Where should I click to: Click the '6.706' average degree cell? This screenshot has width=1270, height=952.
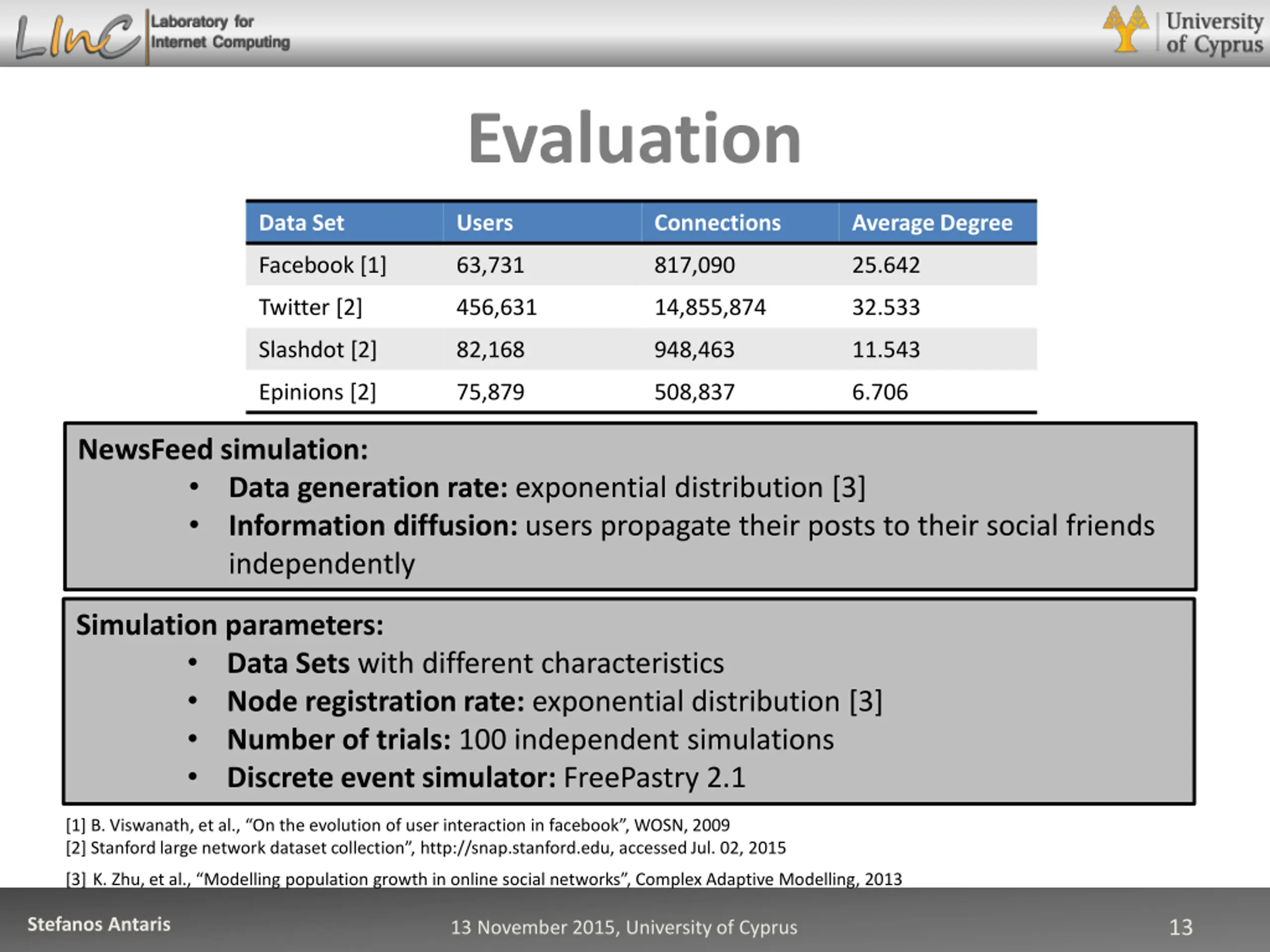[x=880, y=393]
